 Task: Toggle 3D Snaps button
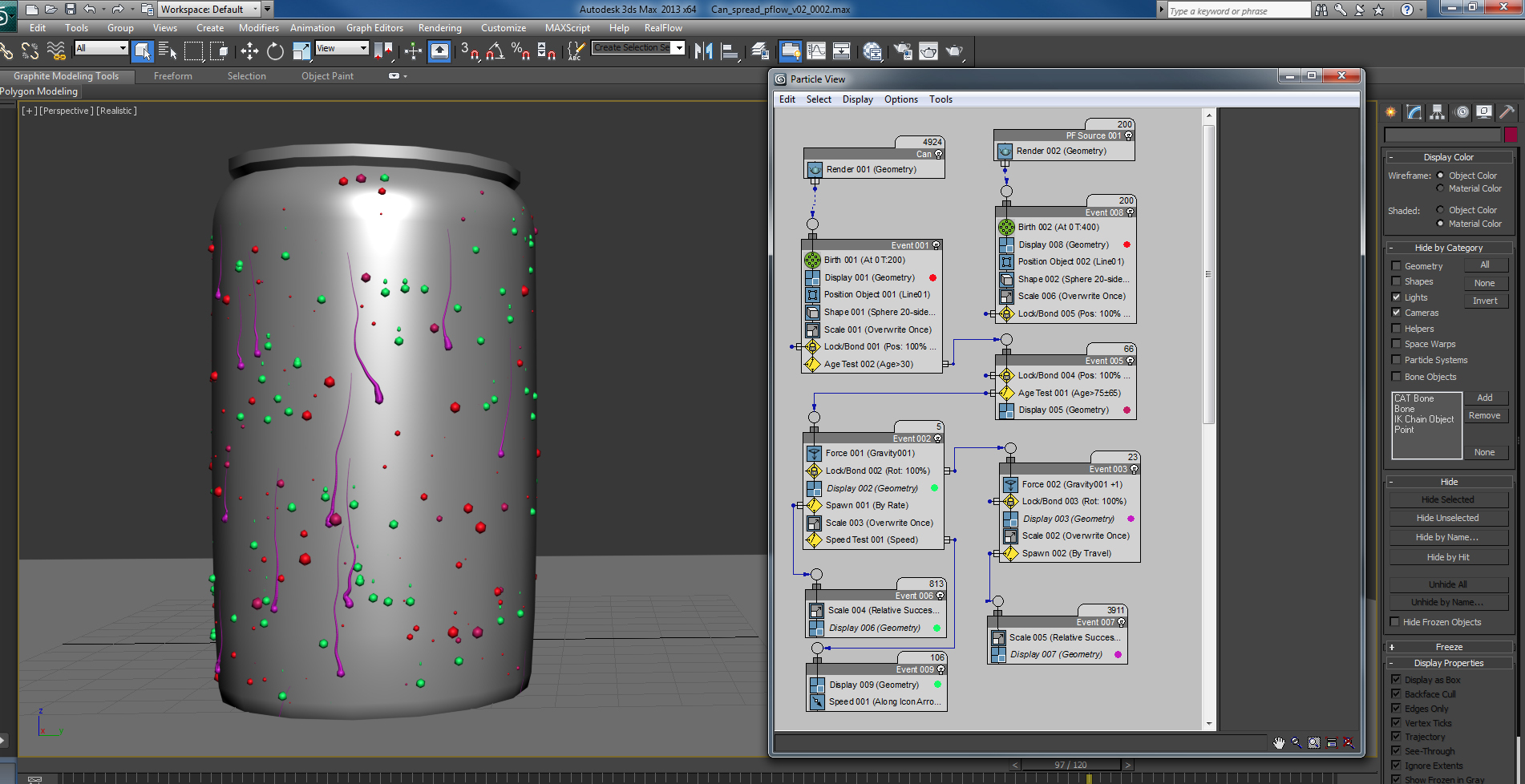click(x=470, y=51)
